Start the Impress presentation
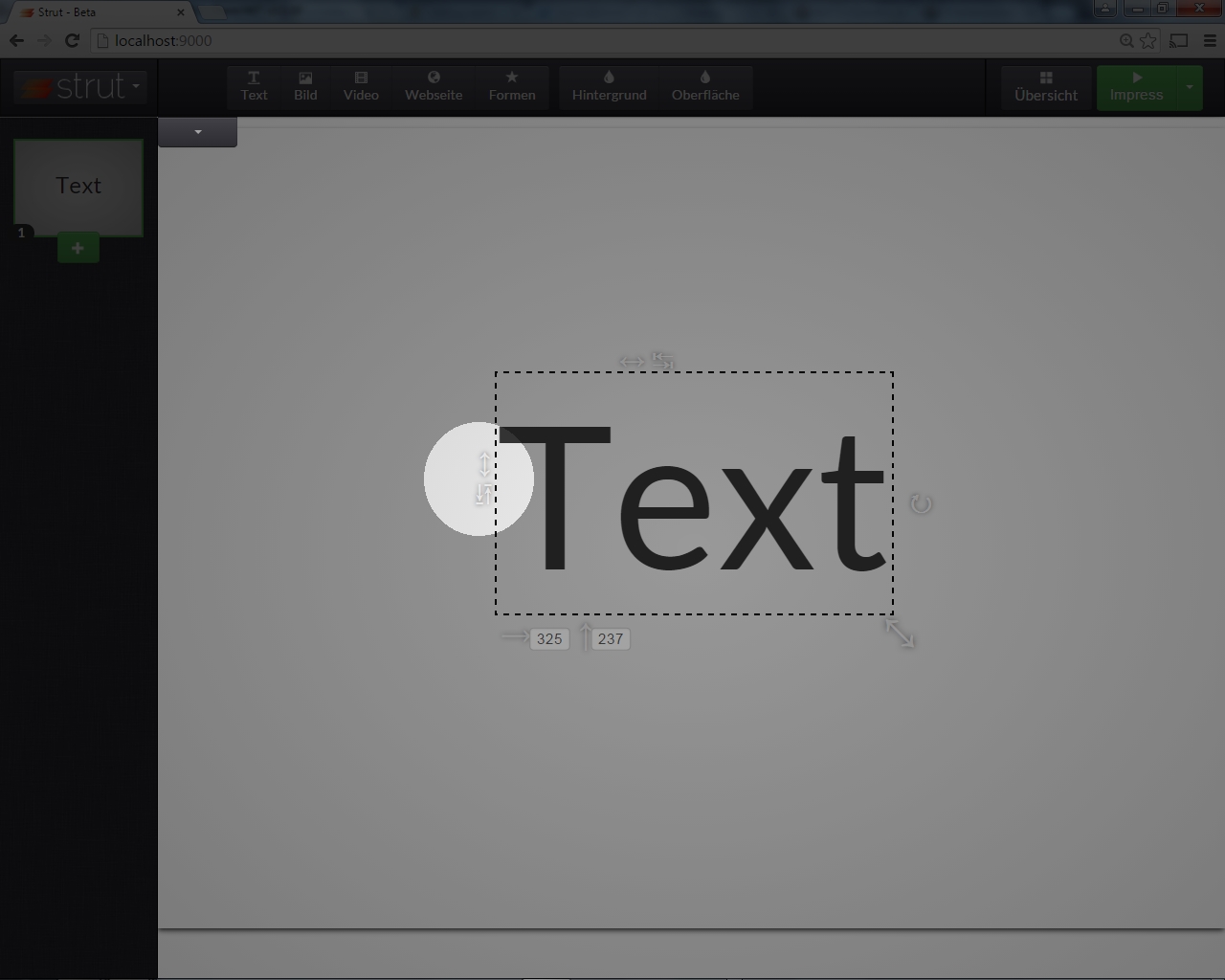The height and width of the screenshot is (980, 1225). [x=1136, y=86]
